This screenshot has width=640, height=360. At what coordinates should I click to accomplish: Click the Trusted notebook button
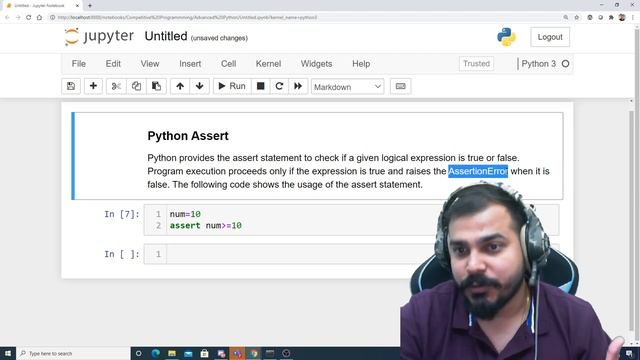476,64
